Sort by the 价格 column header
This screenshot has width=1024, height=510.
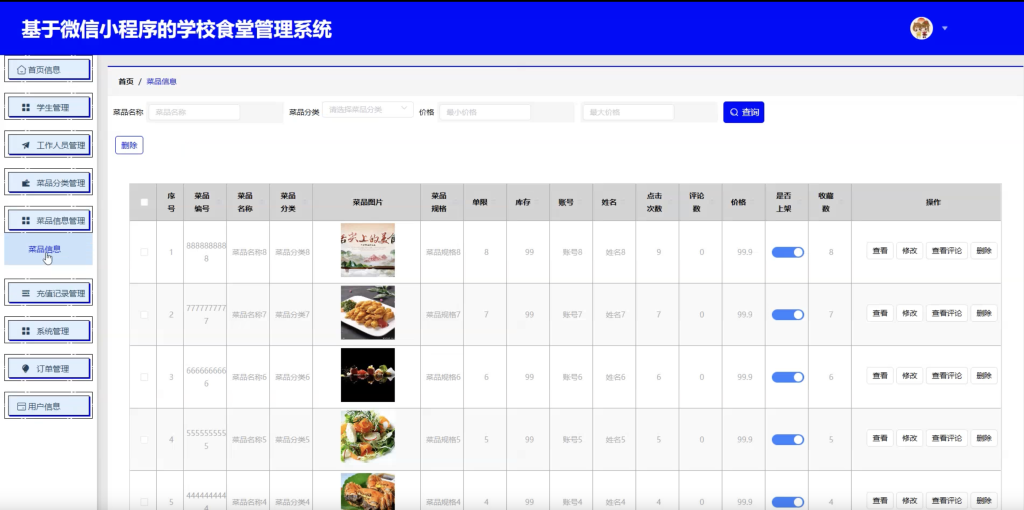tap(743, 202)
